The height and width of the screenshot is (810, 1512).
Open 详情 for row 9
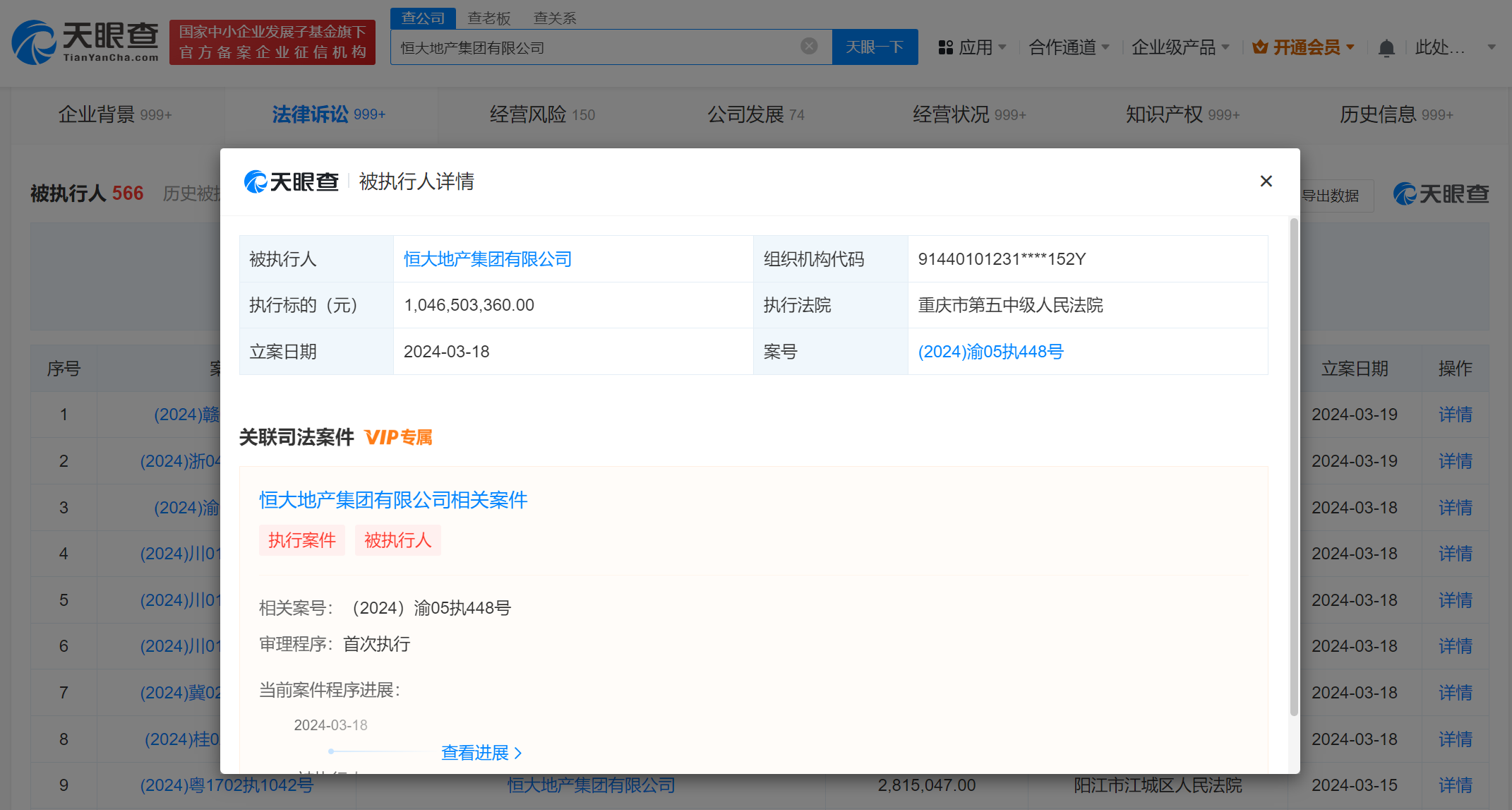click(x=1456, y=785)
